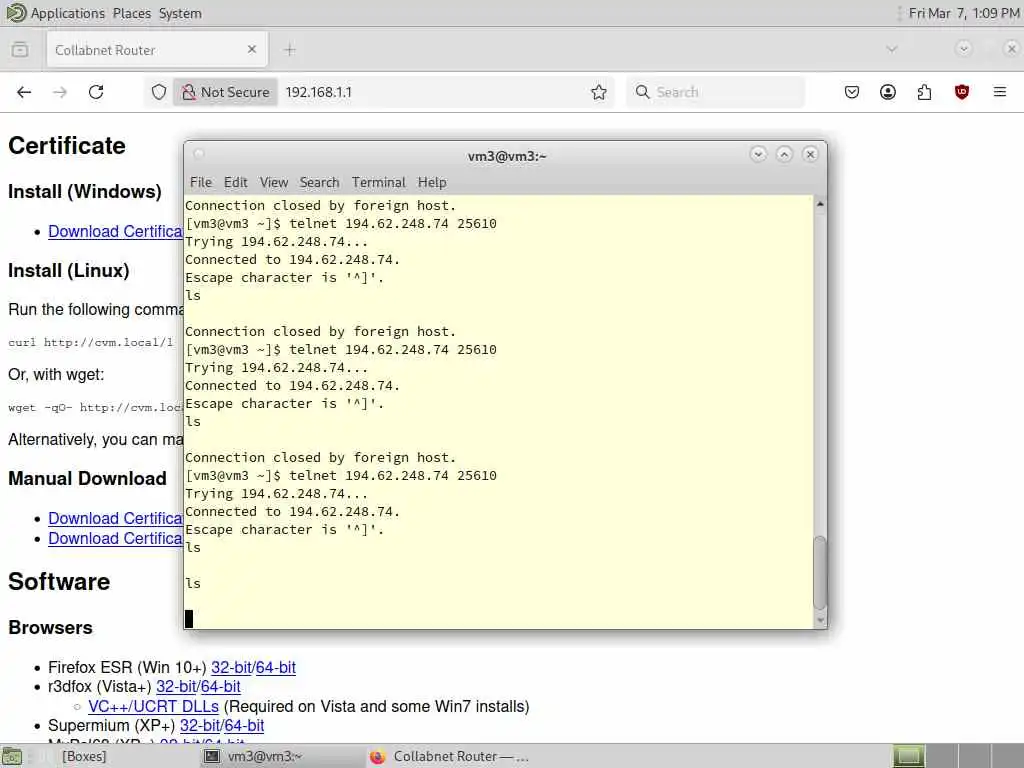
Task: Close the vm3@vm3 terminal window
Action: pyautogui.click(x=810, y=154)
